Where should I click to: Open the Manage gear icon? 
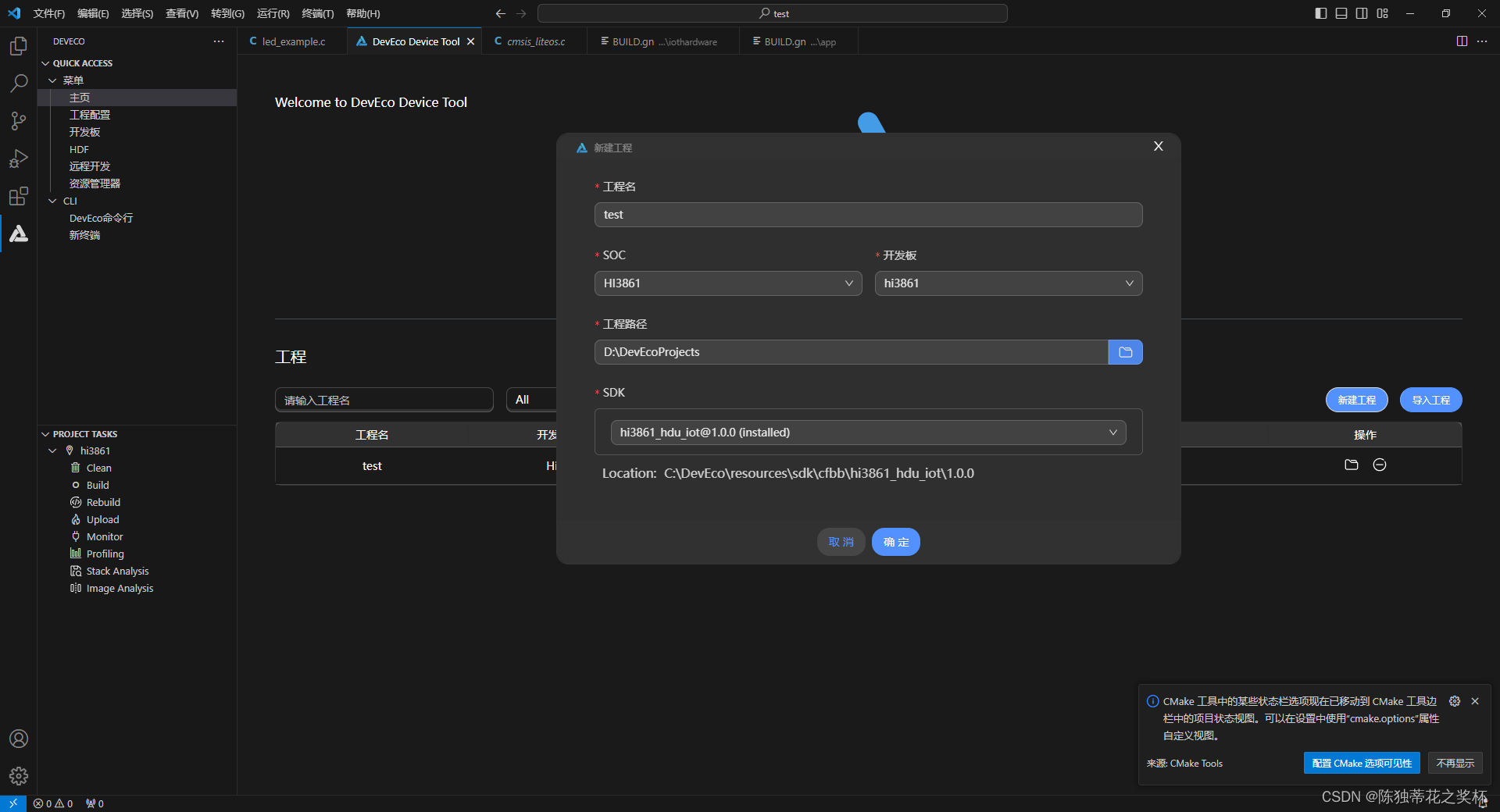coord(19,776)
